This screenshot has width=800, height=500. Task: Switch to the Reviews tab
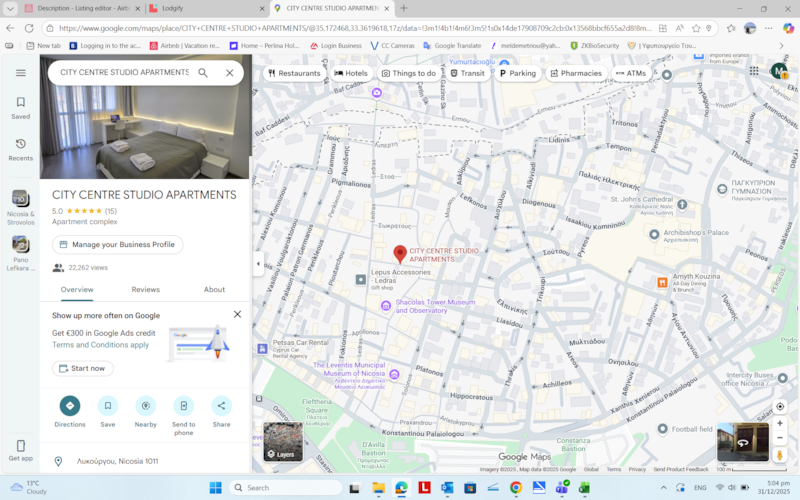[145, 289]
